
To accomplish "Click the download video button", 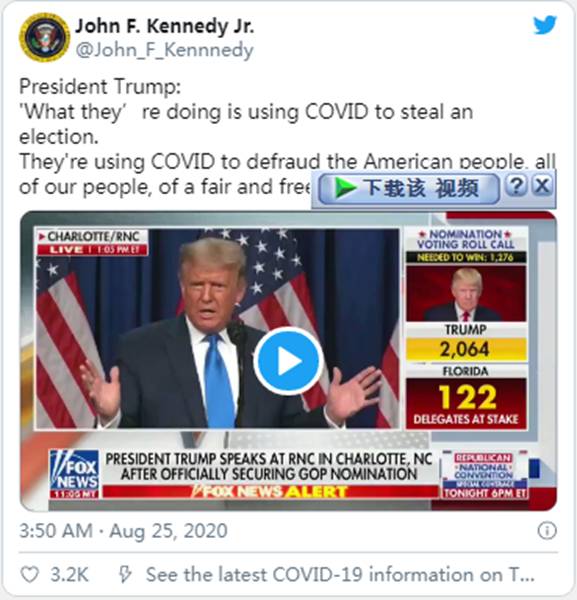I will click(x=408, y=188).
